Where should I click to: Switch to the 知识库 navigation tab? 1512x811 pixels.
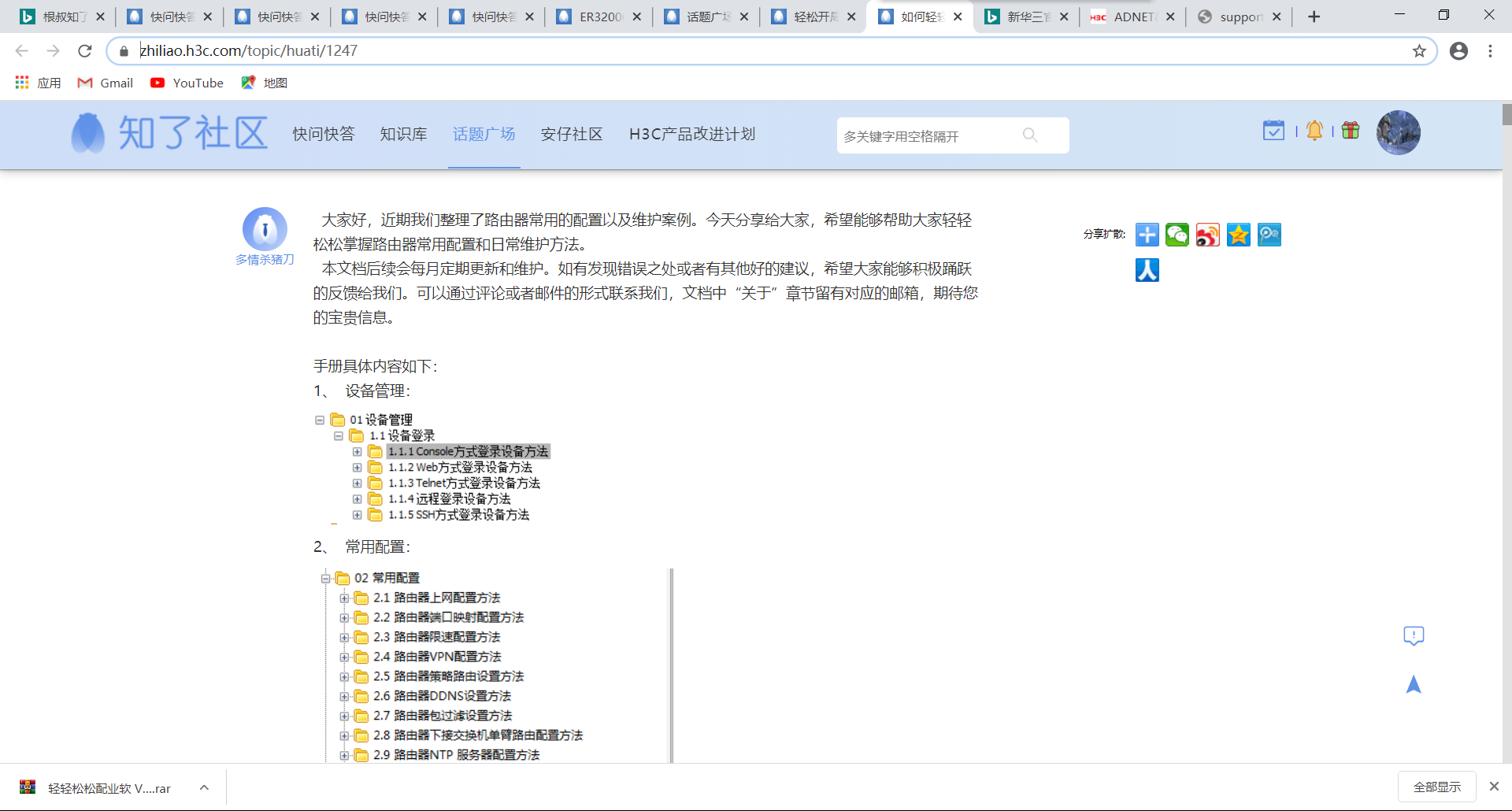click(403, 135)
